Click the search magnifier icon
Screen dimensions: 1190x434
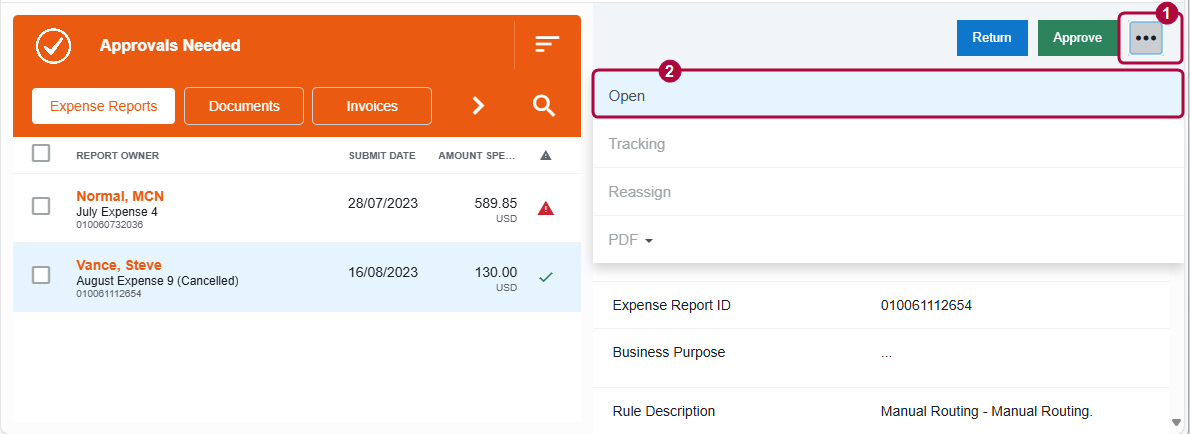click(543, 106)
